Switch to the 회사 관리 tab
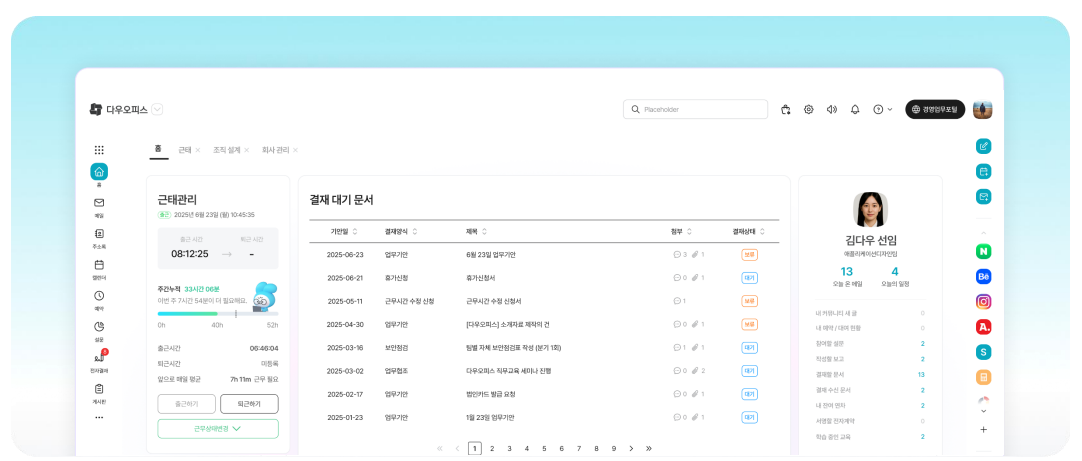 coord(275,150)
